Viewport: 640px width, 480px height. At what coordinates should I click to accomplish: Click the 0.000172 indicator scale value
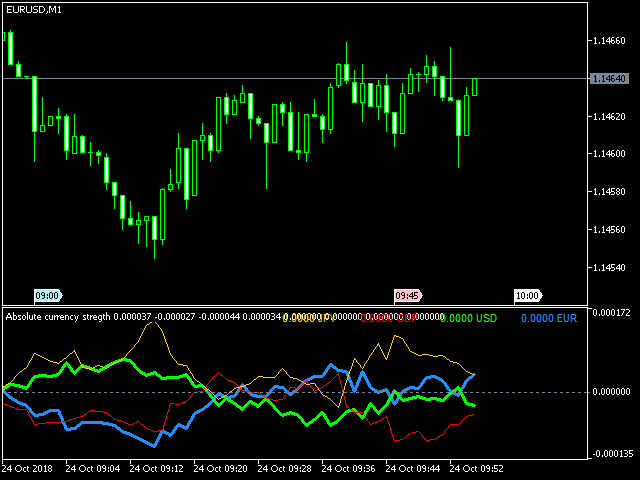pyautogui.click(x=610, y=313)
